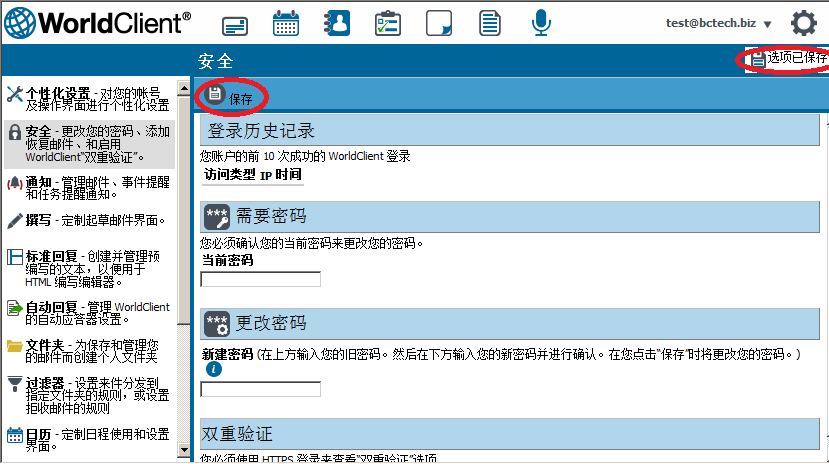Open 撰写 compose settings
The image size is (829, 464).
(x=88, y=220)
